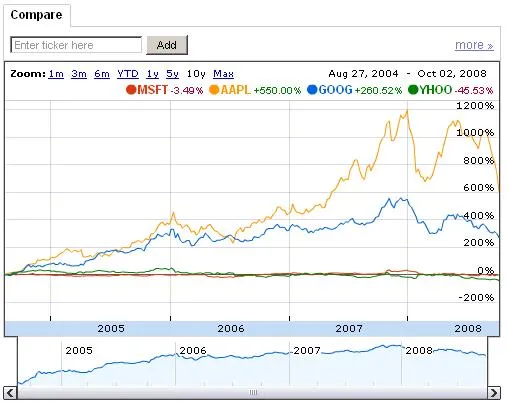Set zoom to 1y
Screen dimensions: 508x406
tap(152, 74)
